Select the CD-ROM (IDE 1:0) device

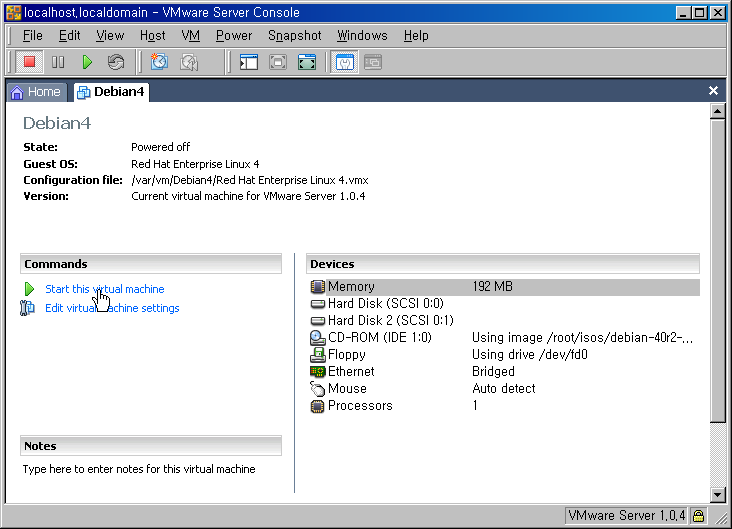pos(379,338)
